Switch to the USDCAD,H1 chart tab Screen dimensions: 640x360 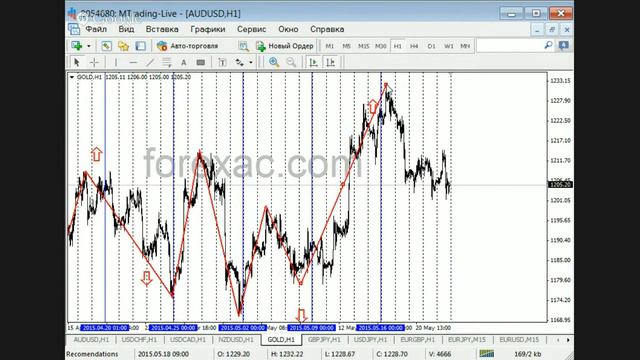pos(188,340)
